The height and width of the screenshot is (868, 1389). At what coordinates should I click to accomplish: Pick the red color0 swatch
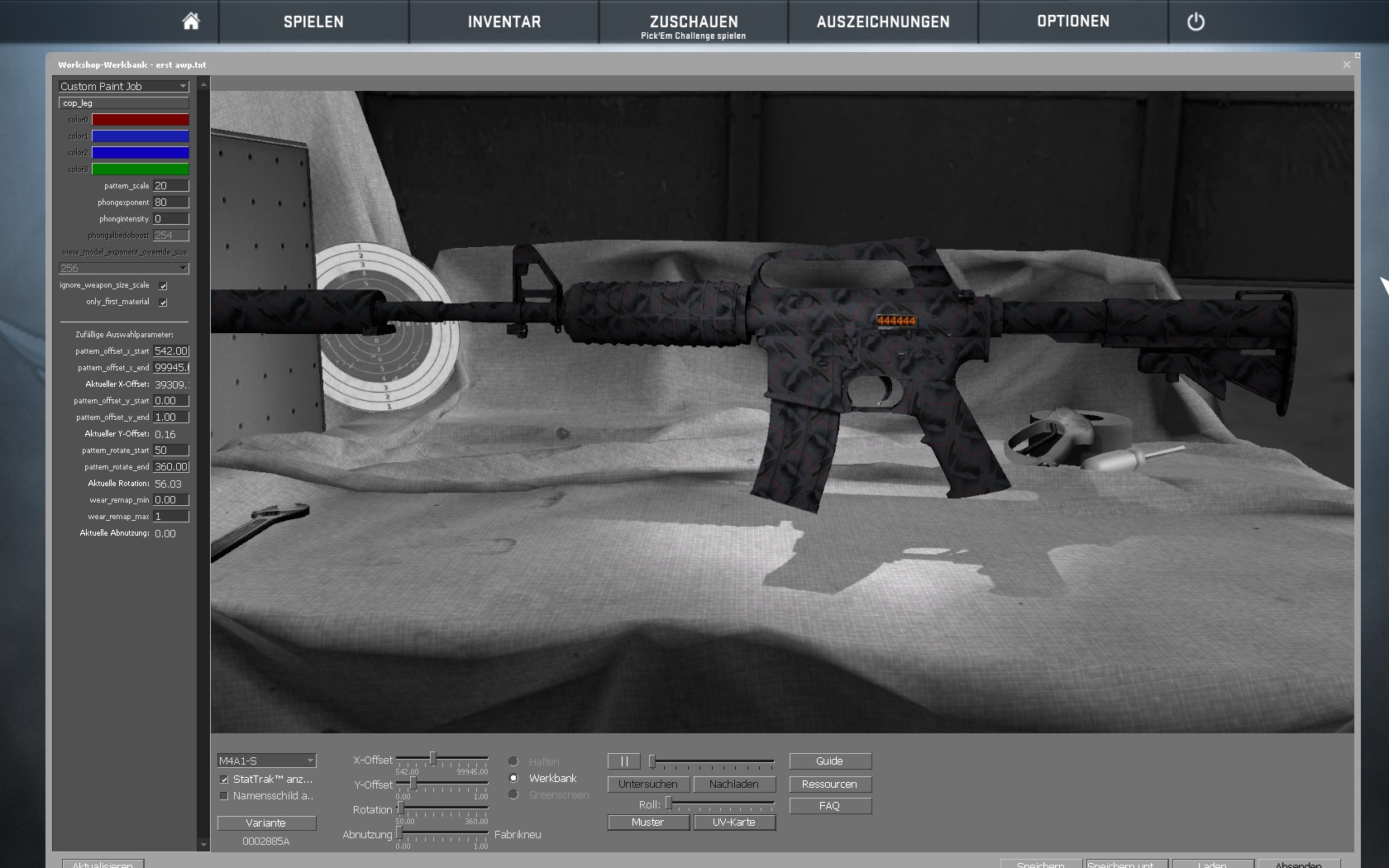(141, 120)
